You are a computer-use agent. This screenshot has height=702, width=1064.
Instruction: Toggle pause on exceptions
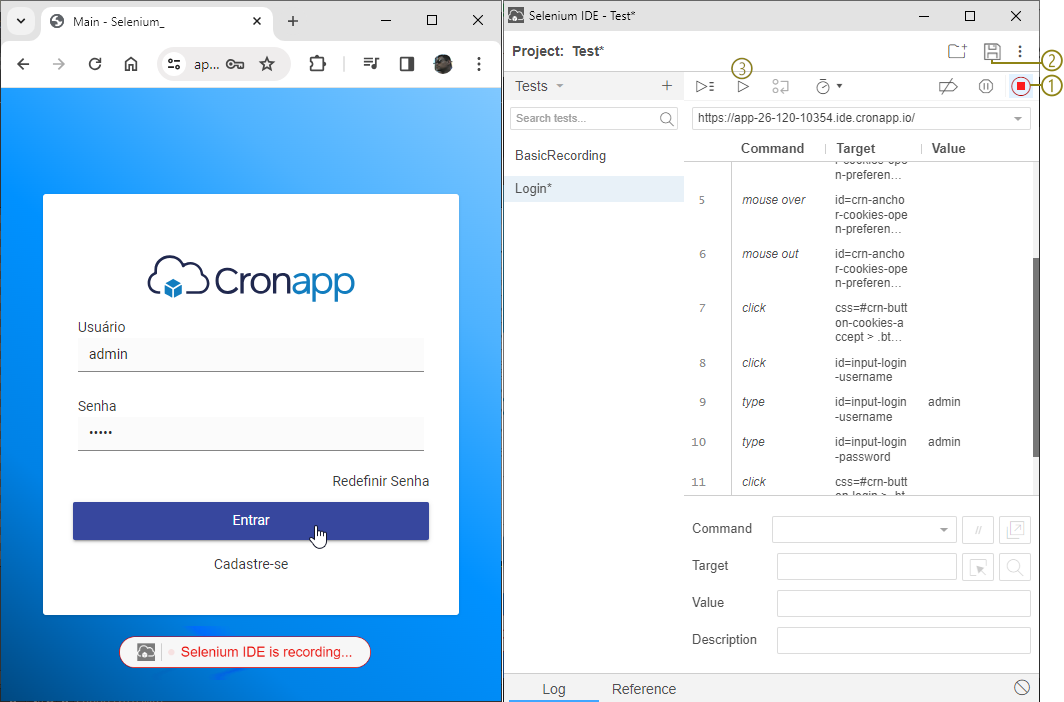985,86
